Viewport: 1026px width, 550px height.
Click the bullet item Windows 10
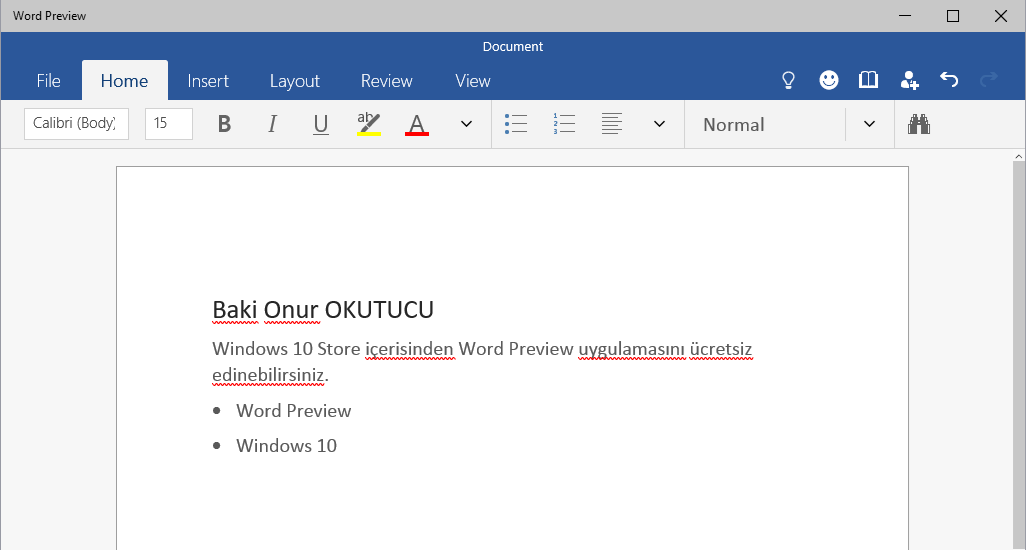[x=287, y=446]
